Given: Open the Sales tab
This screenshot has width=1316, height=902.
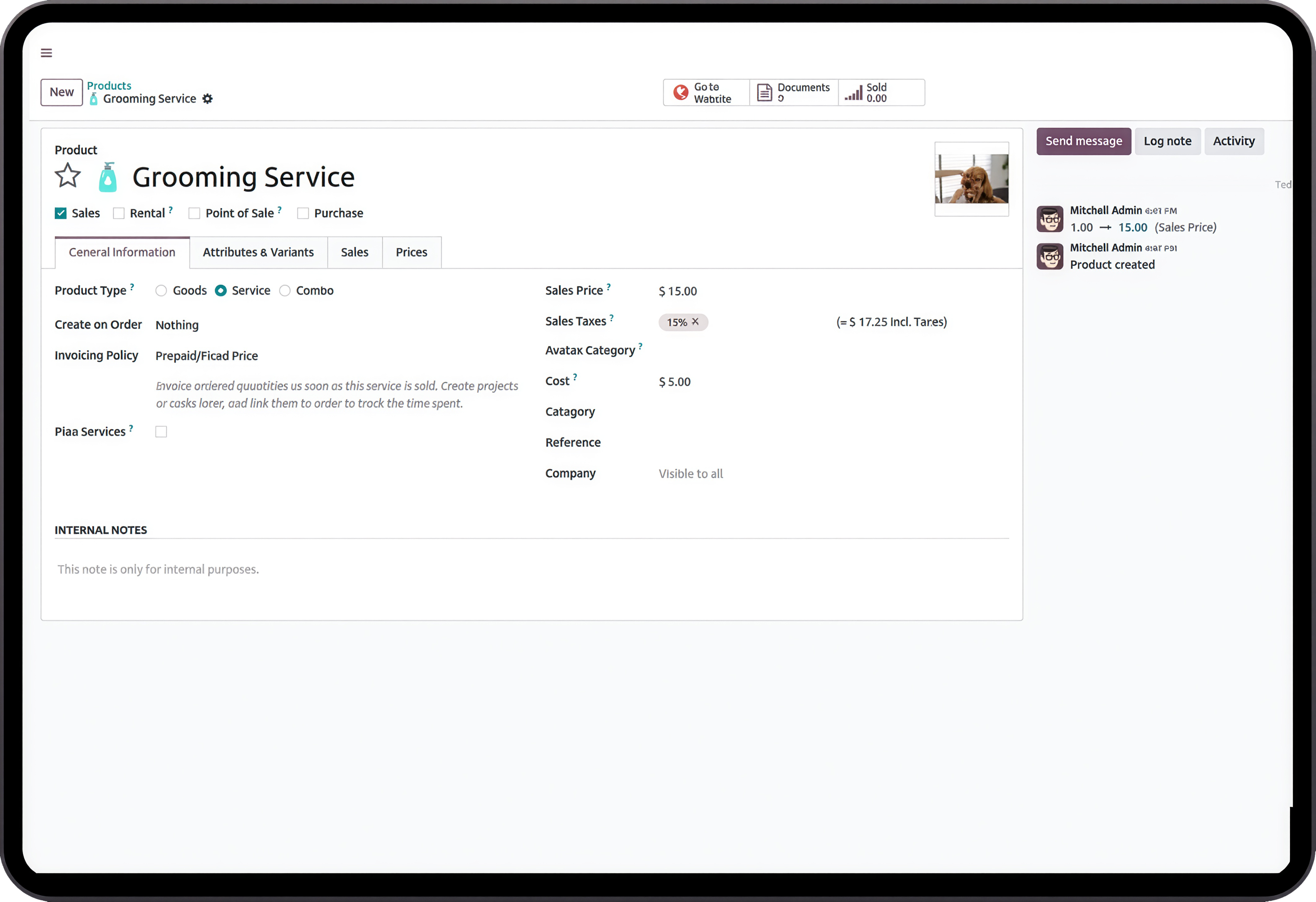Looking at the screenshot, I should point(354,252).
